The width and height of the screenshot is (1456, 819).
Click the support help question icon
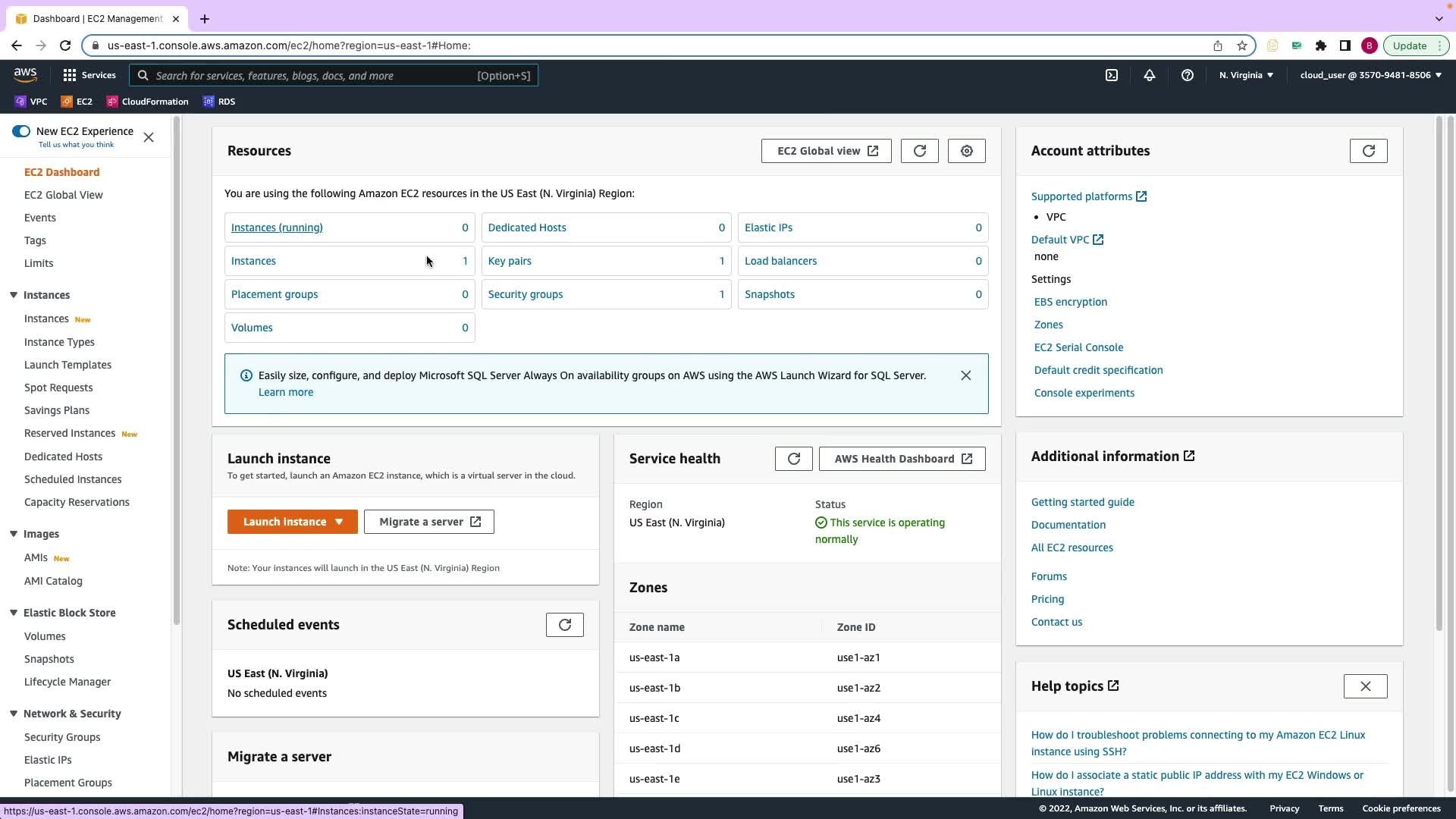pyautogui.click(x=1188, y=75)
